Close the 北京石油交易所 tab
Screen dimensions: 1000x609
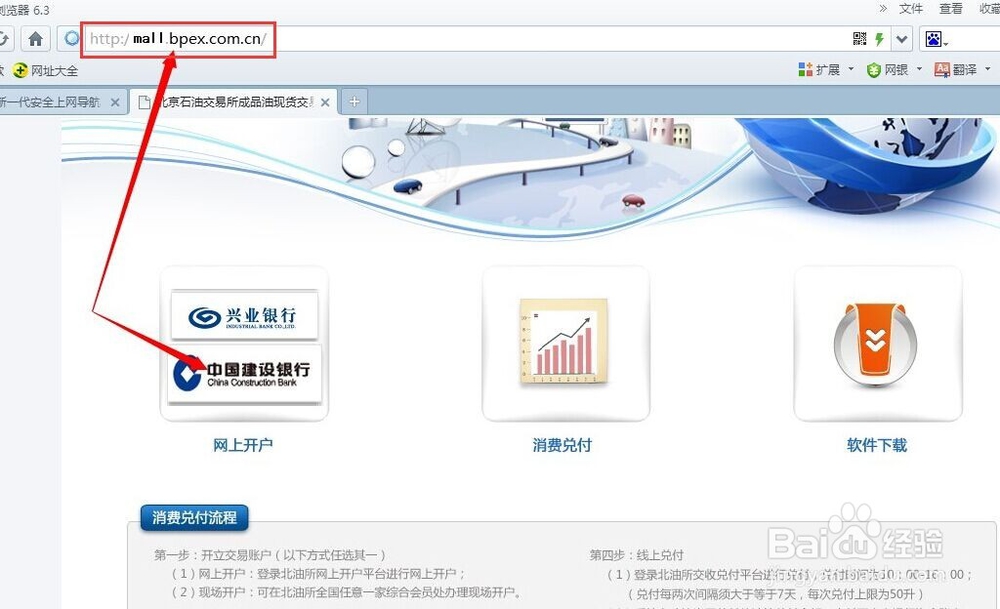[325, 102]
